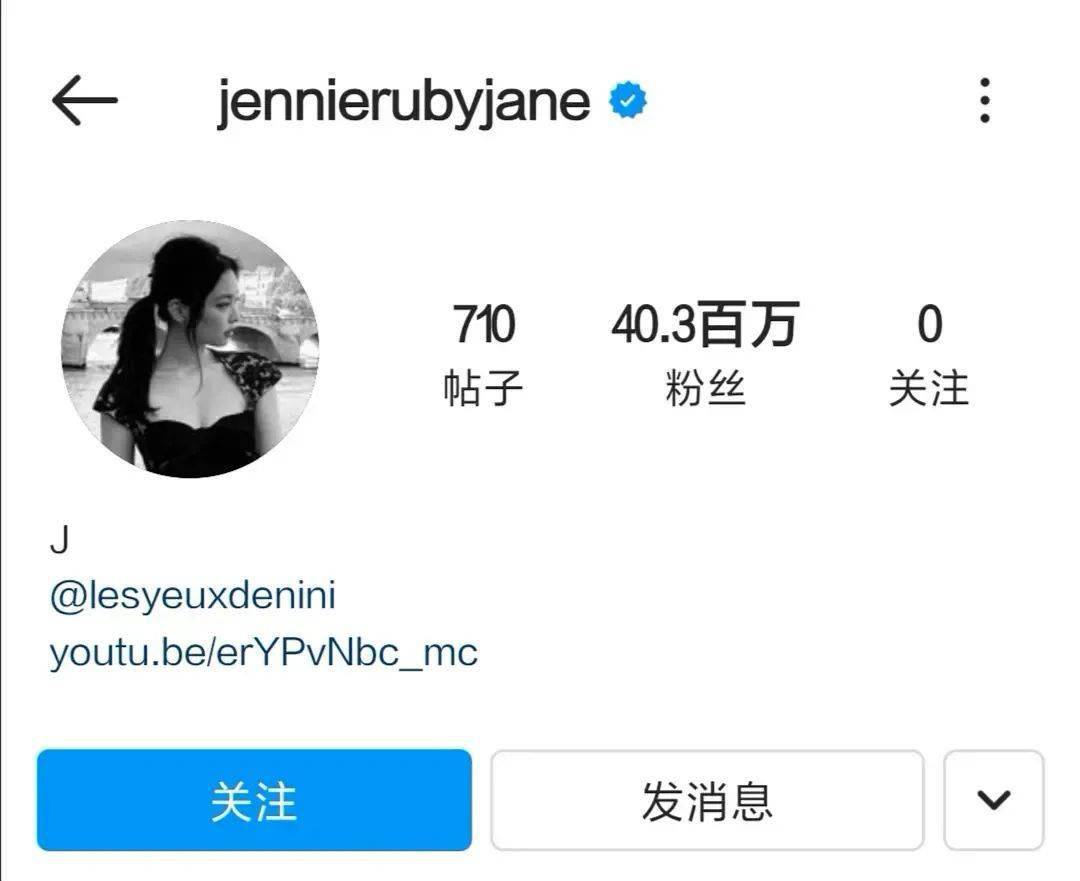Click the 百万 text in follower count
1080x881 pixels.
click(x=748, y=324)
